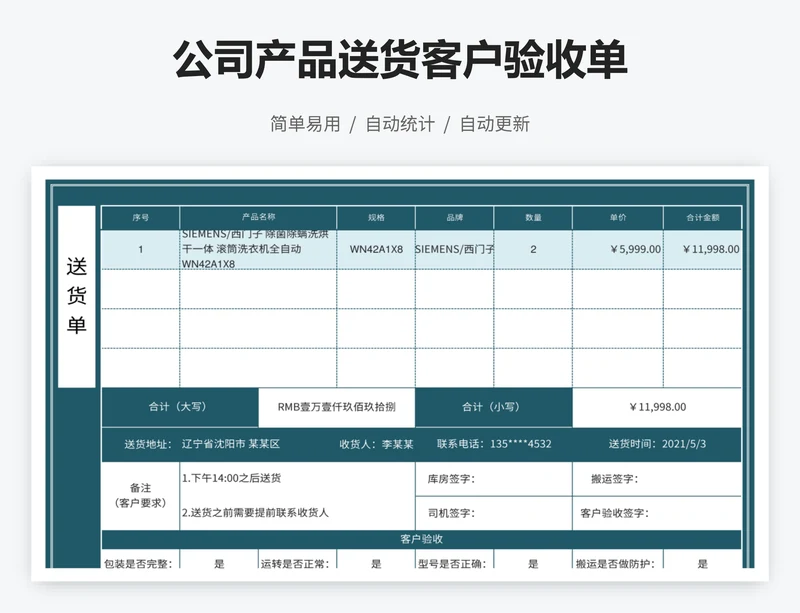This screenshot has width=800, height=613.
Task: Select 是 answer beside 搬运是否做防护
Action: (x=703, y=564)
